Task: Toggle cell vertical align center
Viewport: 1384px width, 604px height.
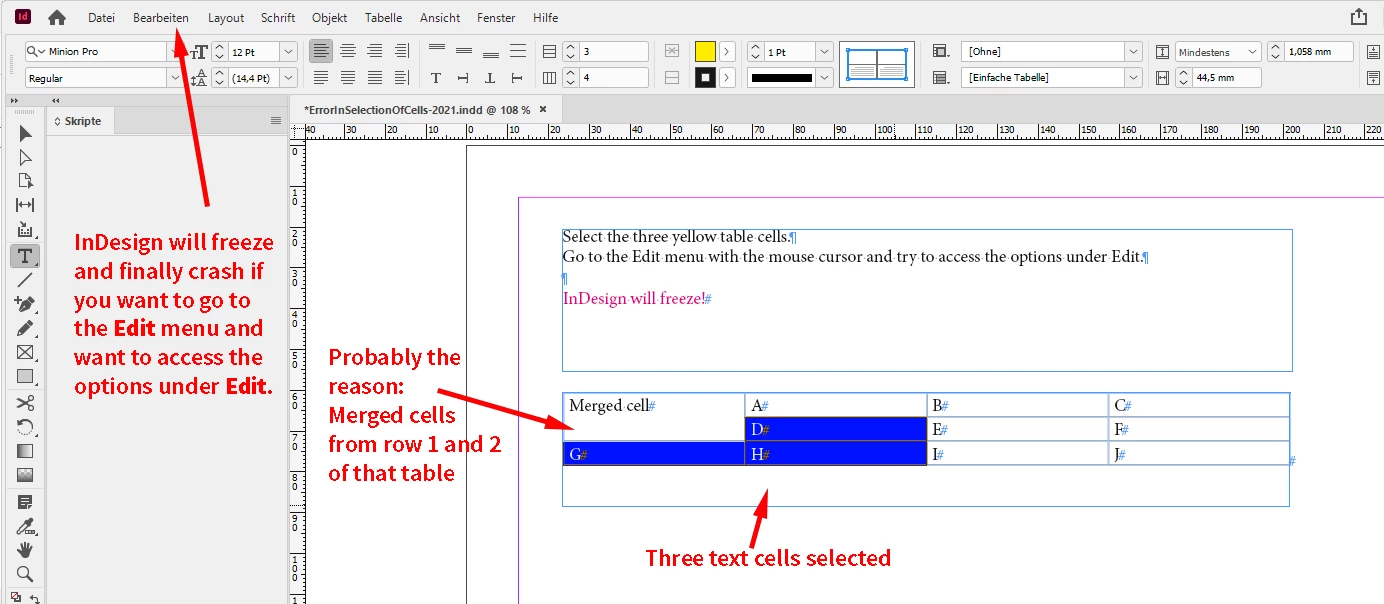Action: click(463, 51)
